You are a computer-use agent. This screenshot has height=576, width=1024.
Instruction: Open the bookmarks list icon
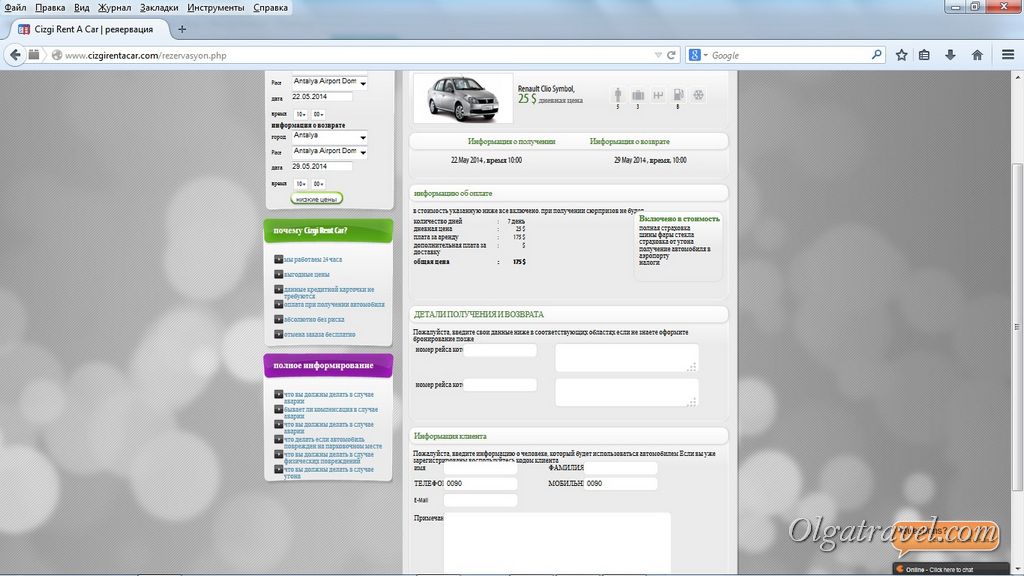[x=925, y=55]
